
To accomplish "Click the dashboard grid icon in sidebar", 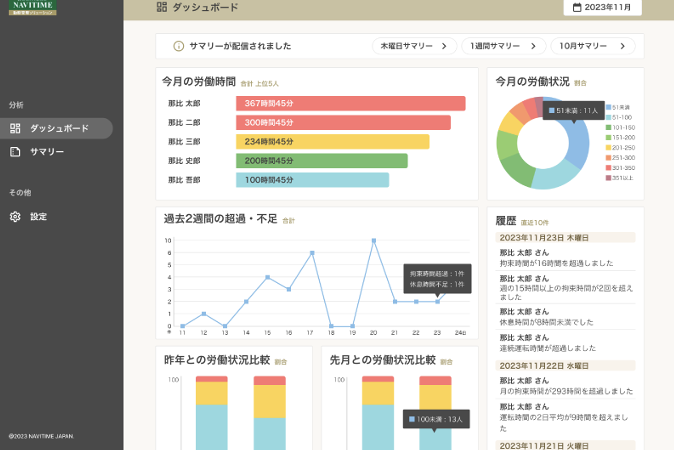I will [x=15, y=128].
